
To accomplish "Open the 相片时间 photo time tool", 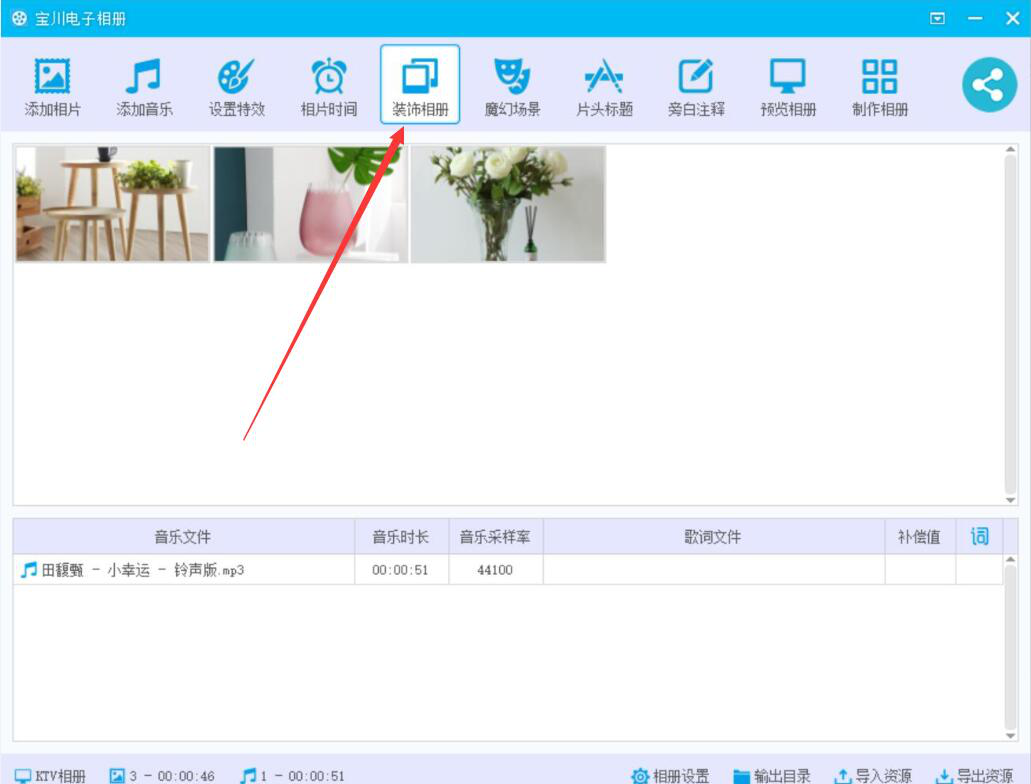I will [329, 87].
